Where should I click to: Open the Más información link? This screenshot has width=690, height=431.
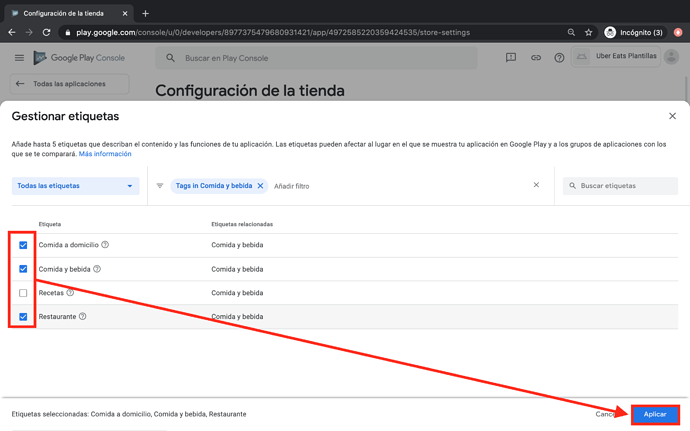105,154
